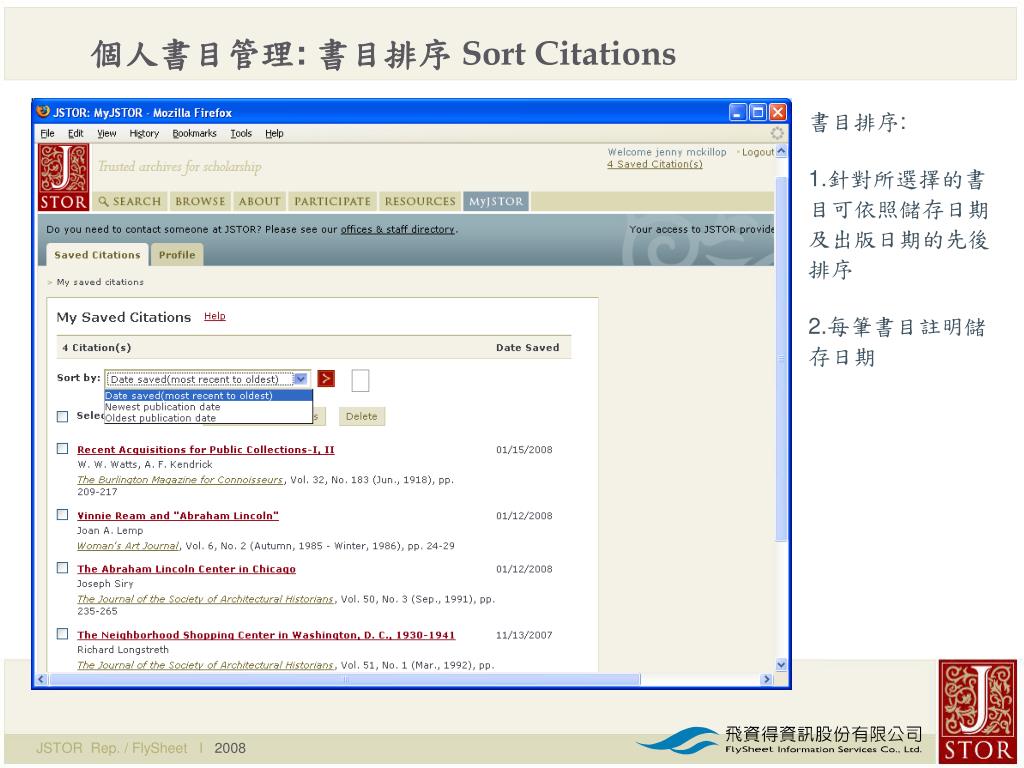
Task: Choose Date saved (most recent to oldest) option
Action: click(x=208, y=396)
